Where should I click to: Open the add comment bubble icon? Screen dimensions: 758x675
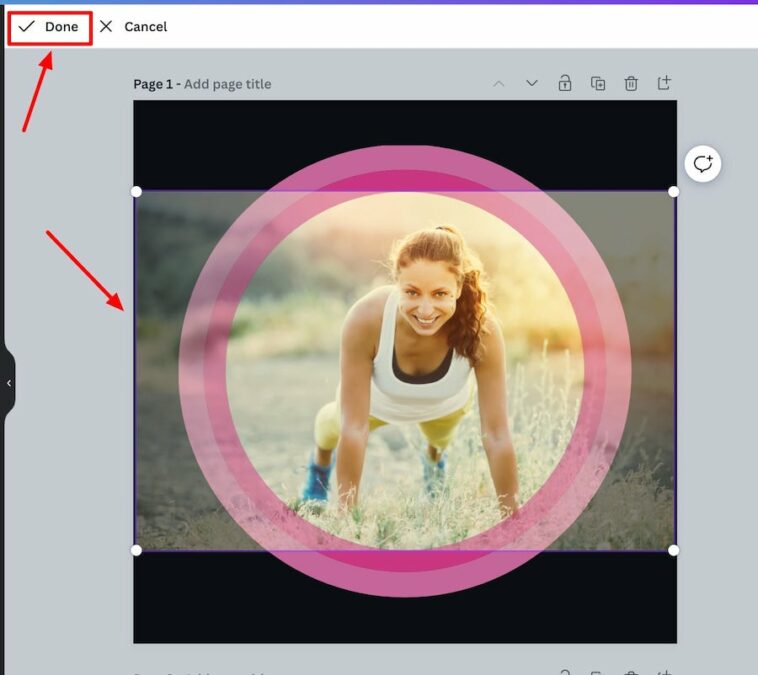(x=703, y=164)
